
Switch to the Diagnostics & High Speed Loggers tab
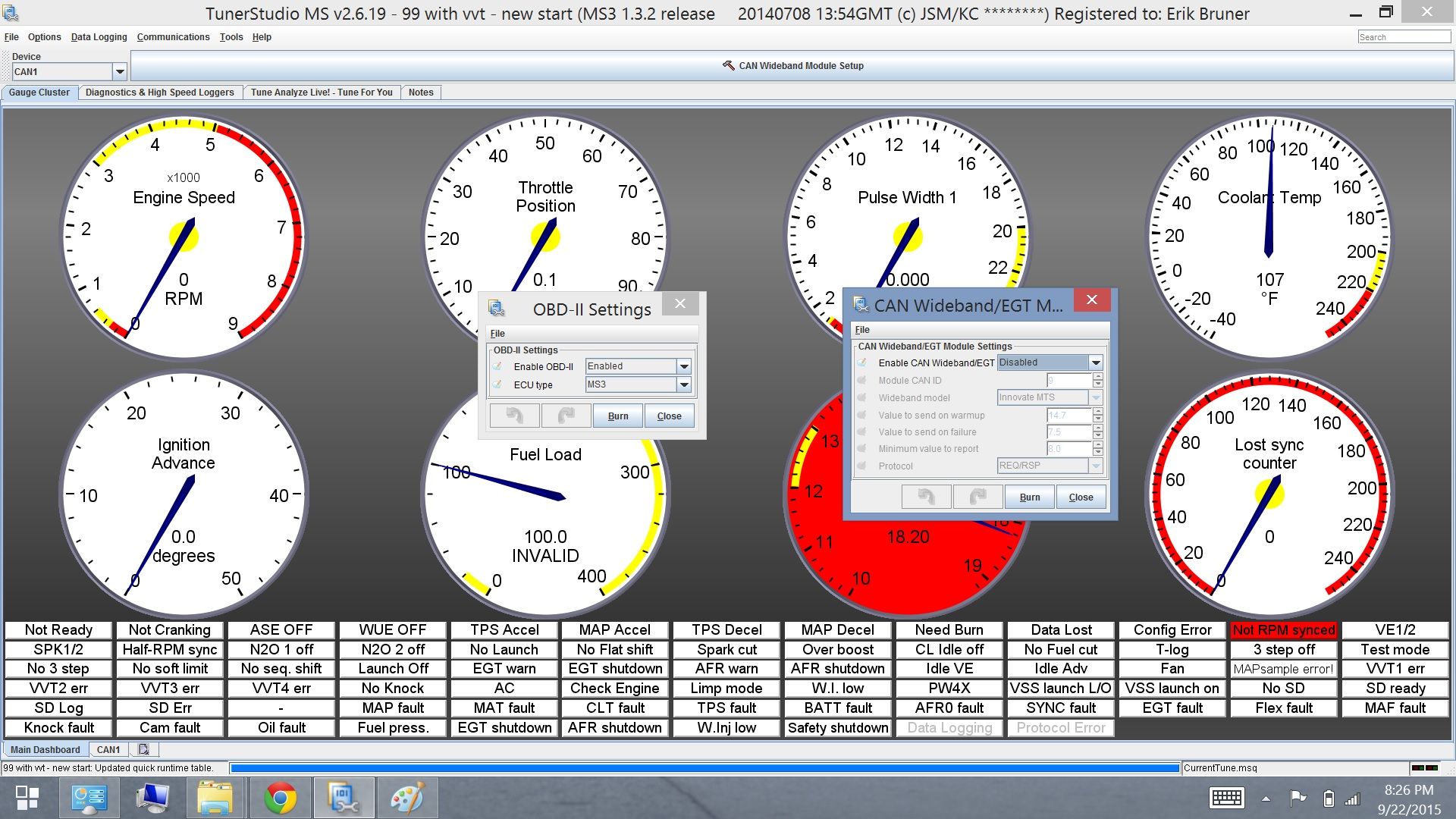(x=159, y=93)
